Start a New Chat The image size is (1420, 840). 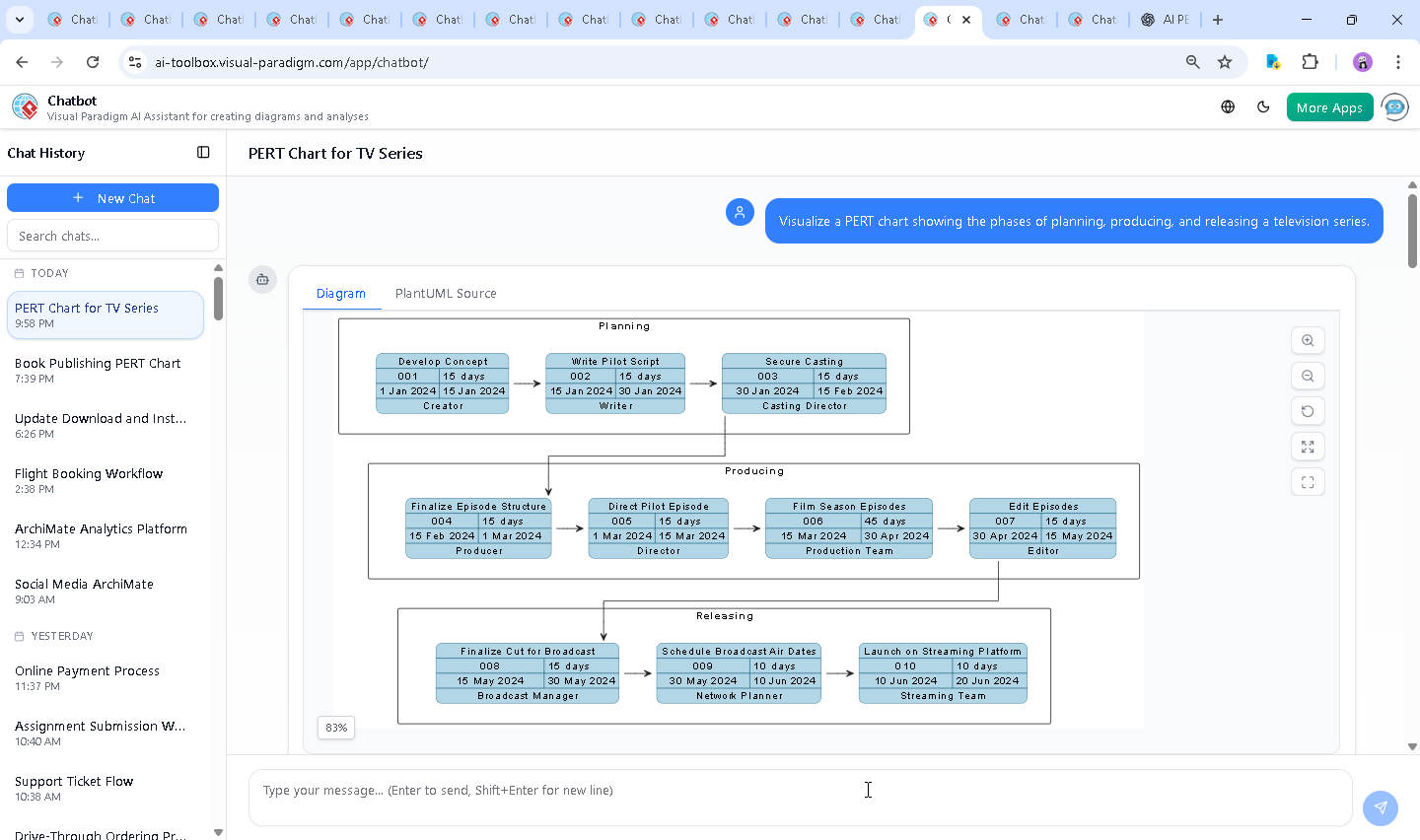(x=112, y=198)
